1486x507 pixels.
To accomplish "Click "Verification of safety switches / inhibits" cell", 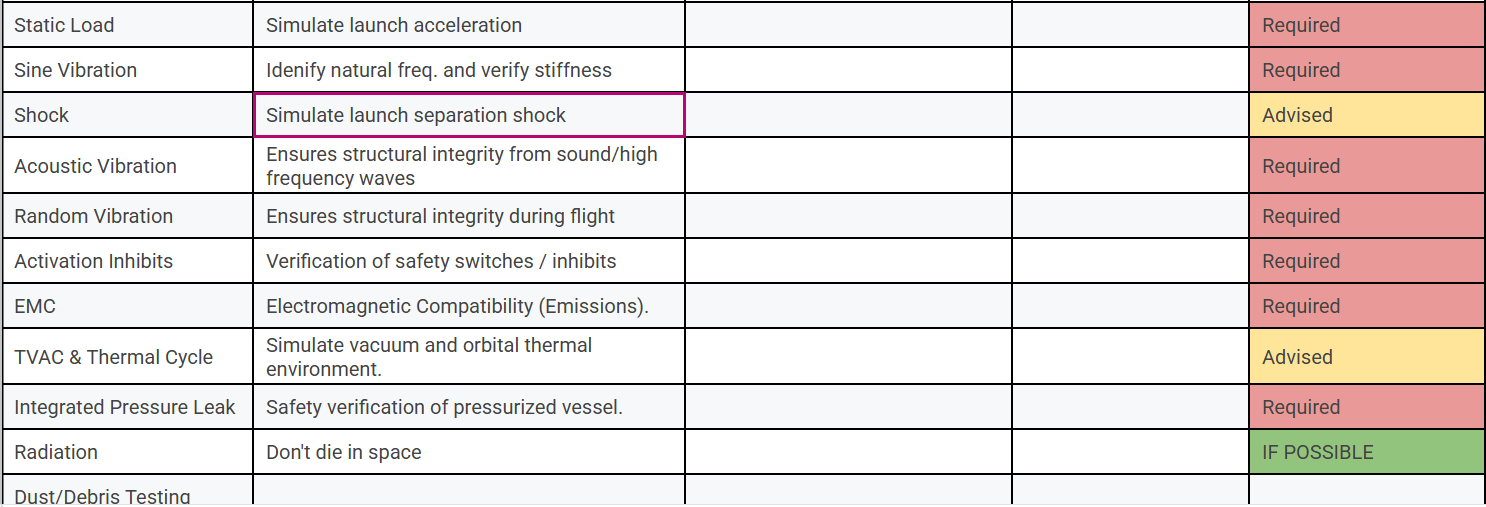I will [x=468, y=261].
